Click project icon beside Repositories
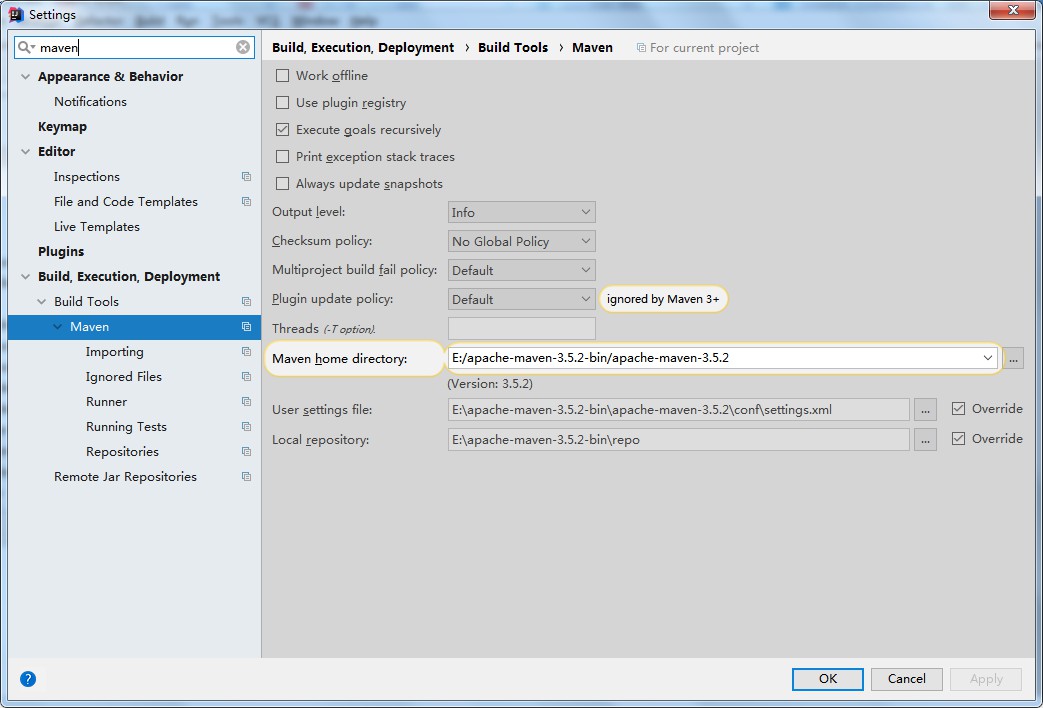1043x708 pixels. tap(246, 451)
